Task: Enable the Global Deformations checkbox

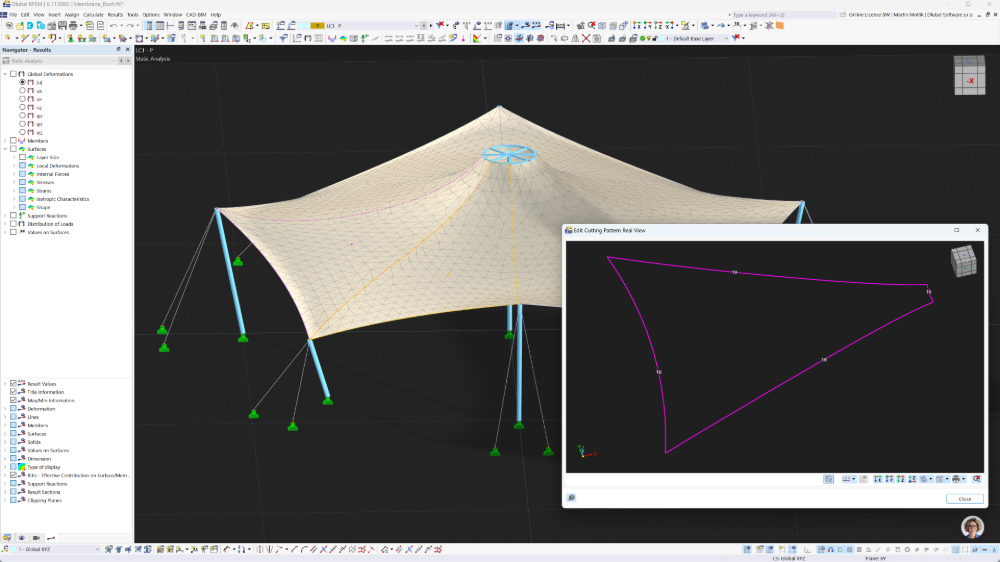Action: point(13,74)
